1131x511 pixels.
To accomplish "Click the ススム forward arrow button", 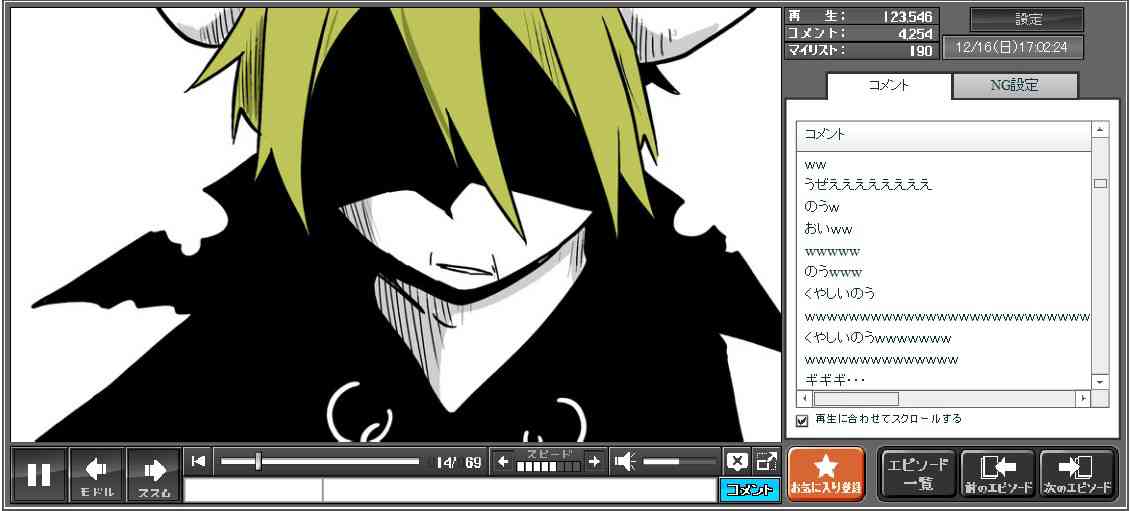I will pos(154,474).
